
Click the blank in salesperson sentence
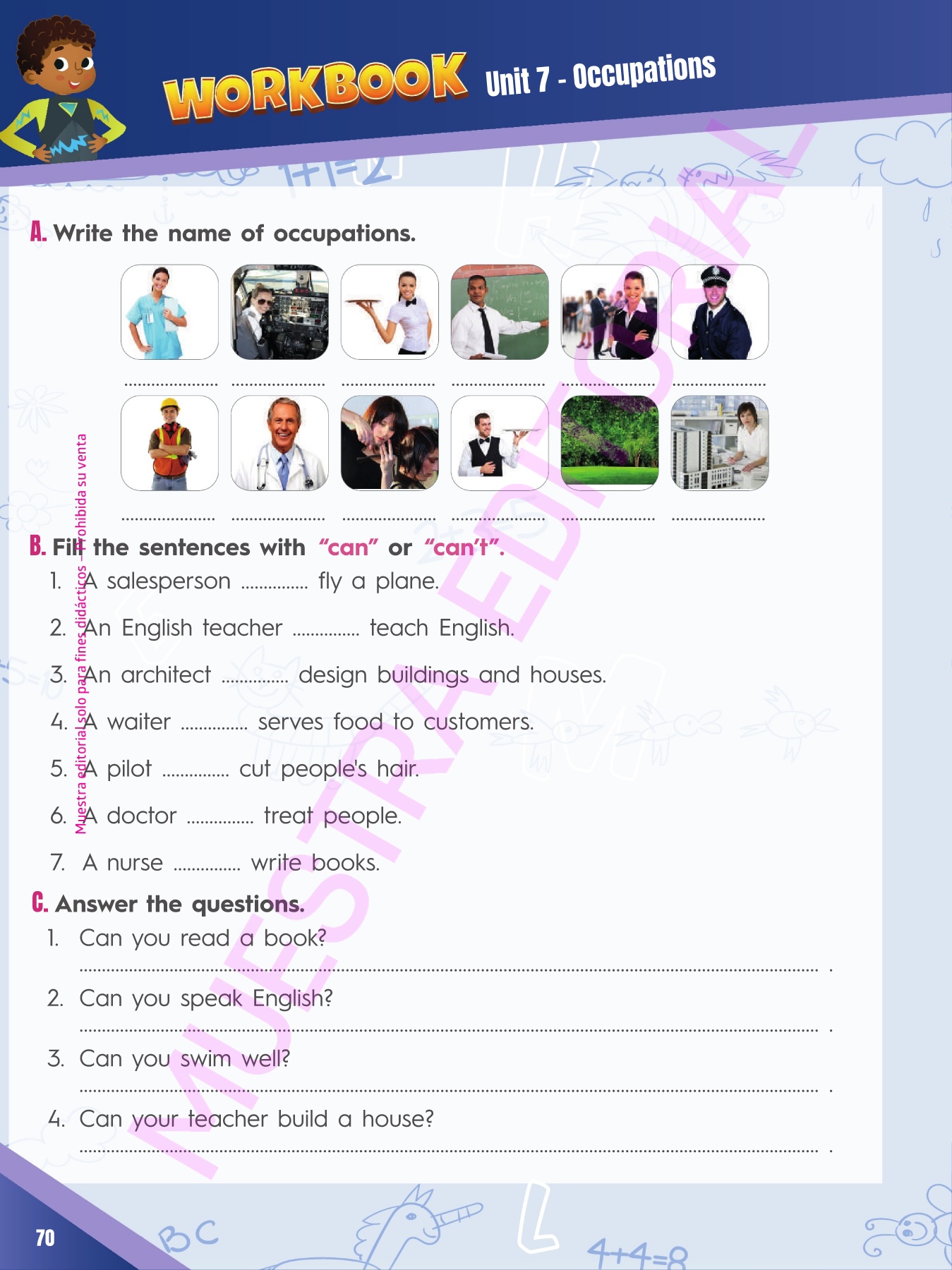[x=275, y=585]
